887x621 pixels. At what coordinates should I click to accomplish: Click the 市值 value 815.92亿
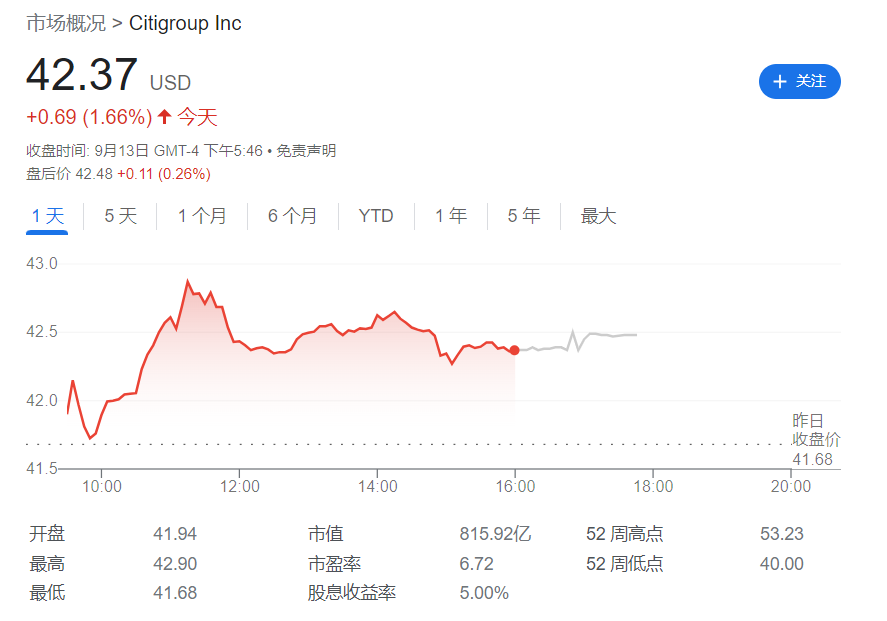[495, 534]
